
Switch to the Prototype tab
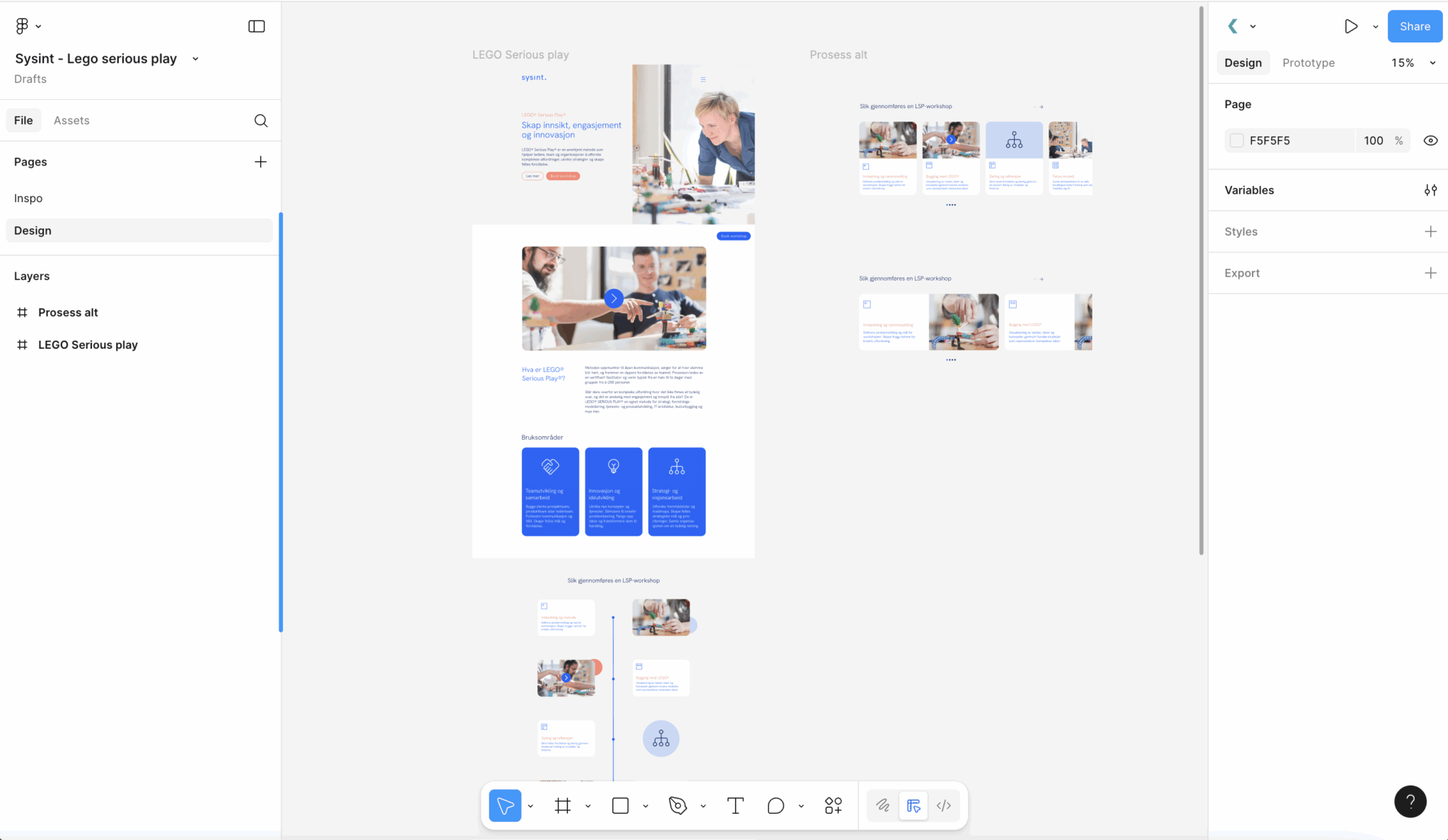coord(1308,62)
